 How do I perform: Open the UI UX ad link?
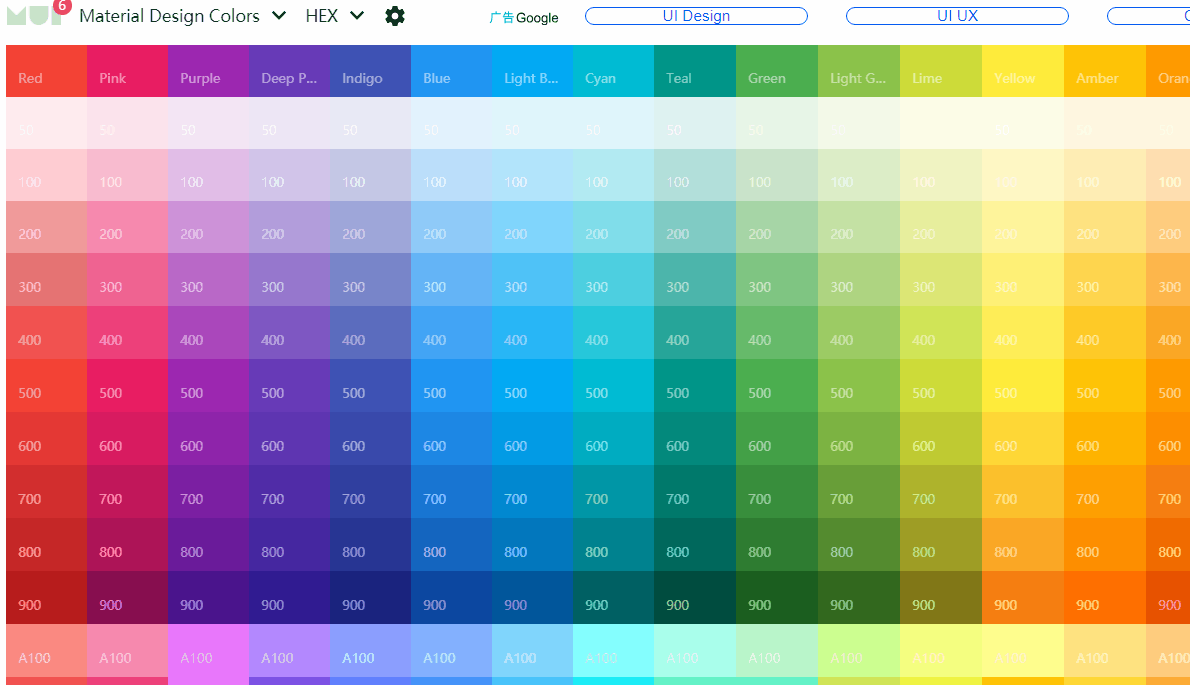click(x=957, y=16)
